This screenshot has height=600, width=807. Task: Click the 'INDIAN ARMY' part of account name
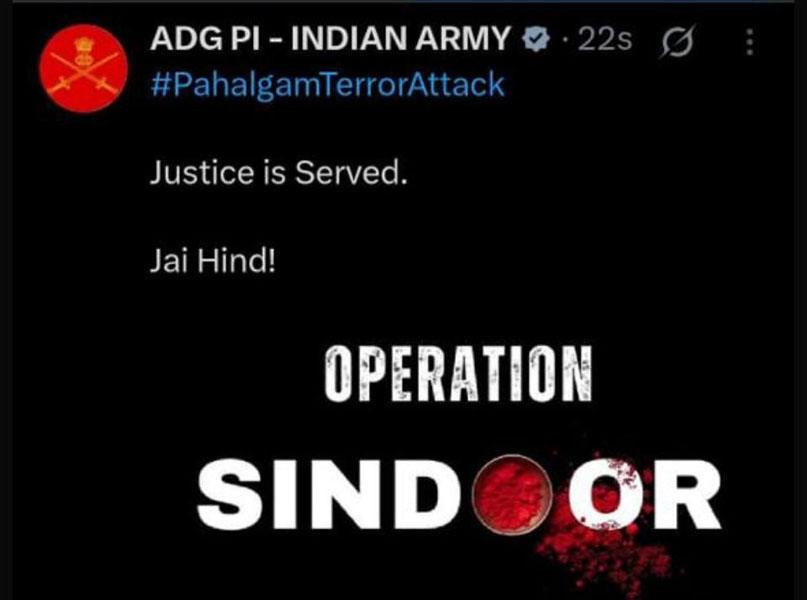(400, 39)
